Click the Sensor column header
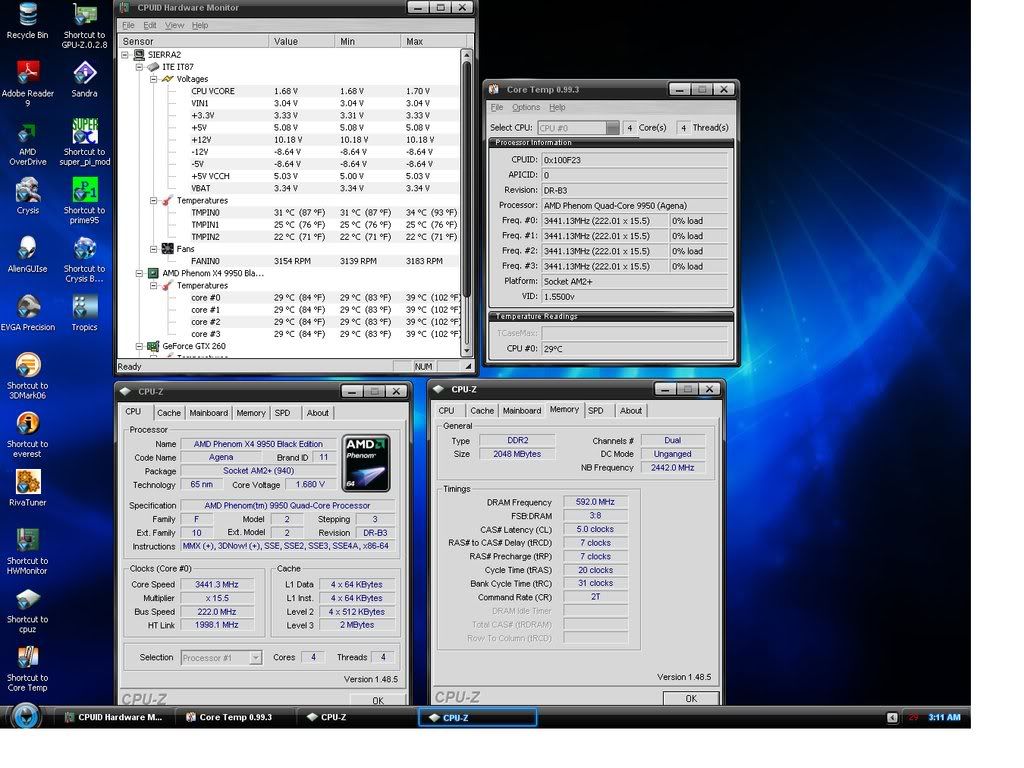This screenshot has height=768, width=1024. (x=194, y=41)
